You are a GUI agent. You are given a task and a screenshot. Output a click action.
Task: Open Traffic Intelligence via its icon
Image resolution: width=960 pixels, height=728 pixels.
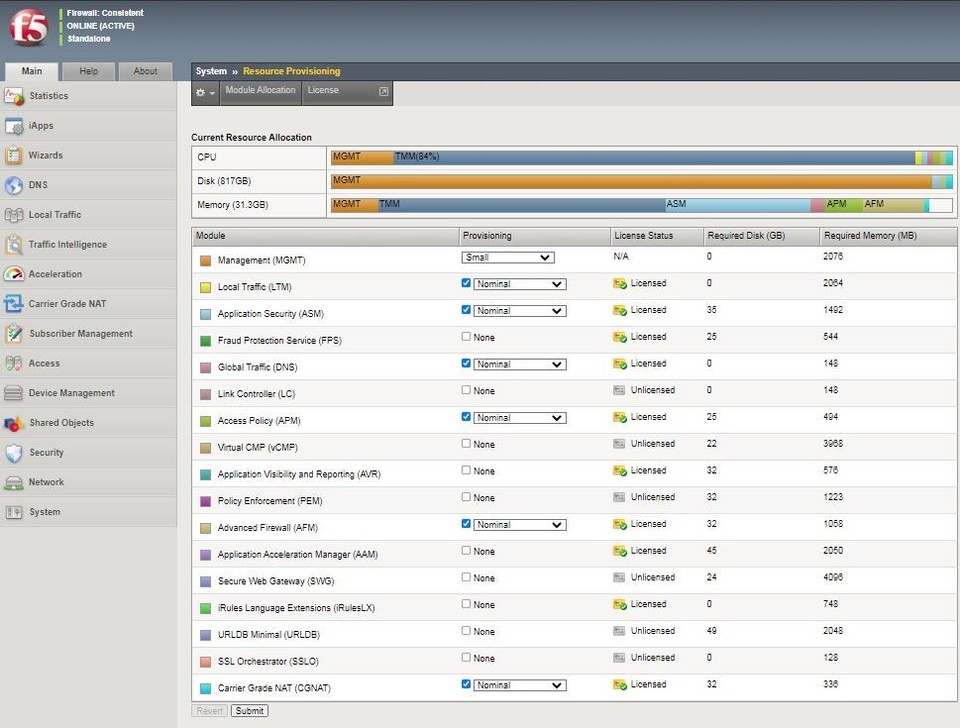pos(14,245)
